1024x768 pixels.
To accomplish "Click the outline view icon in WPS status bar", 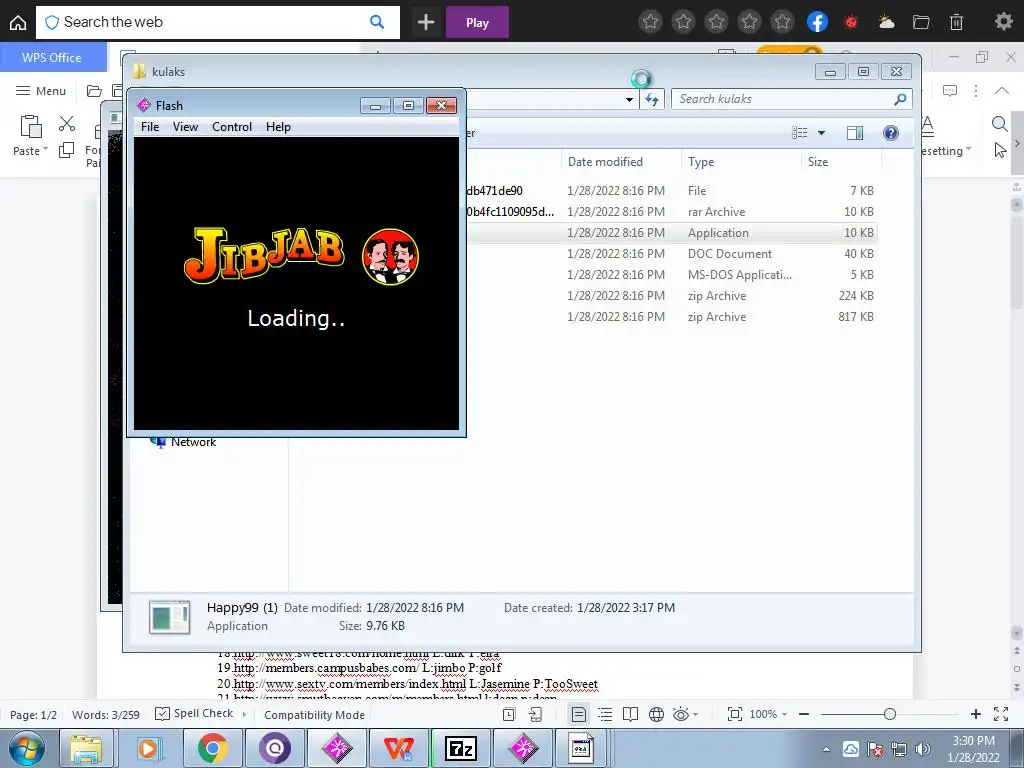I will 605,714.
